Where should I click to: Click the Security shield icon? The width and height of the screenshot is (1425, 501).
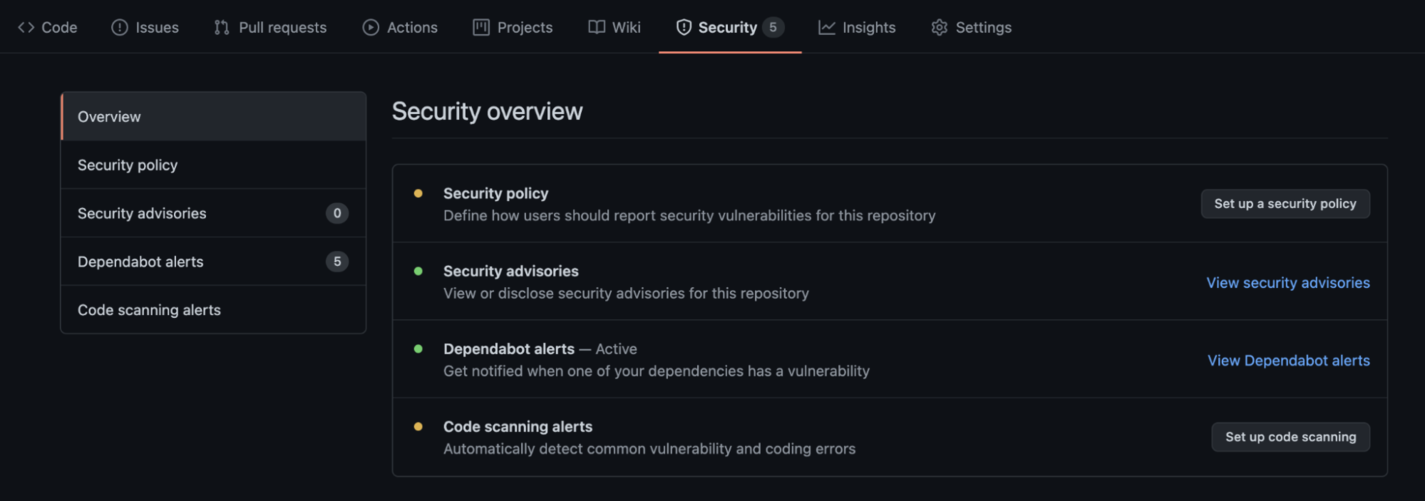684,28
